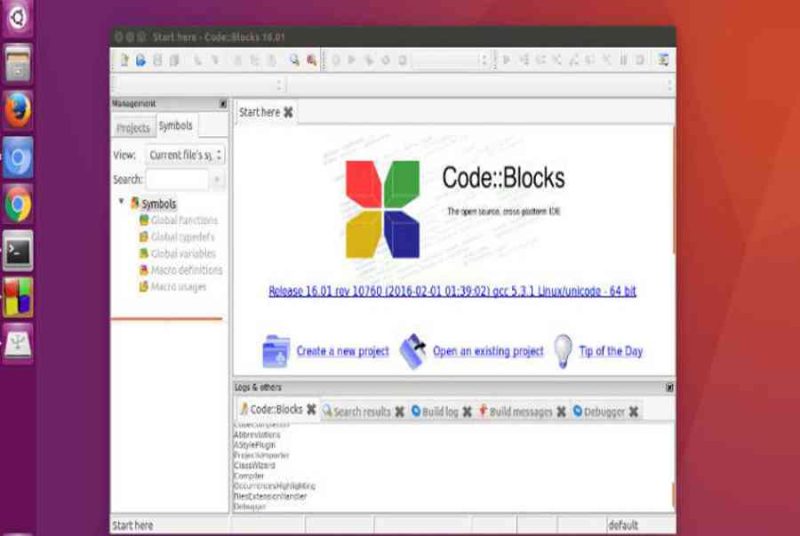Open the Debugging windows toolbar icon

coord(663,60)
